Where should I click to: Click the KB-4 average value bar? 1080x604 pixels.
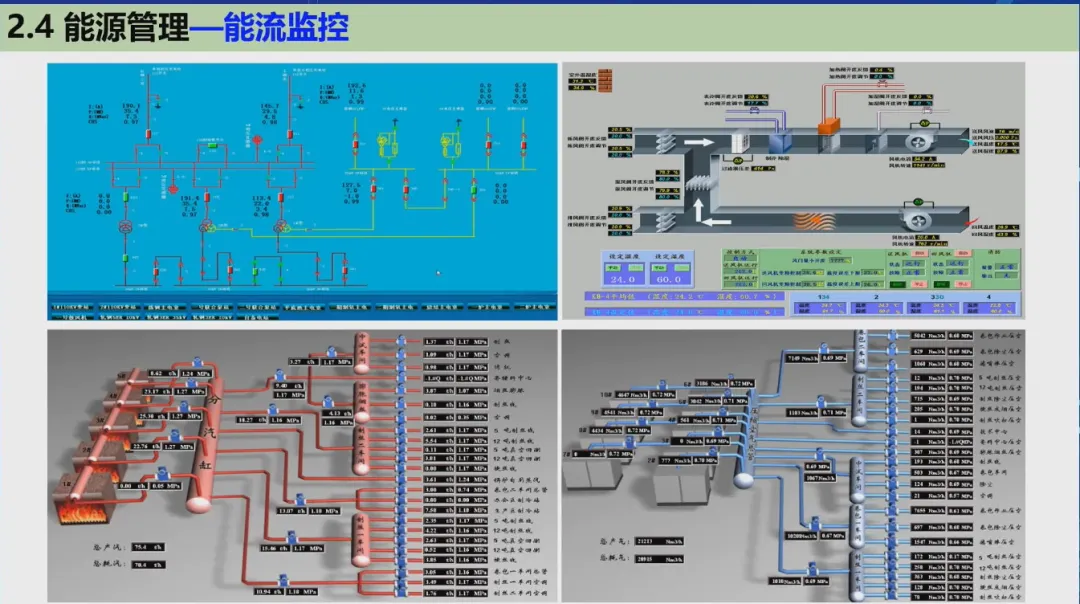pyautogui.click(x=684, y=296)
